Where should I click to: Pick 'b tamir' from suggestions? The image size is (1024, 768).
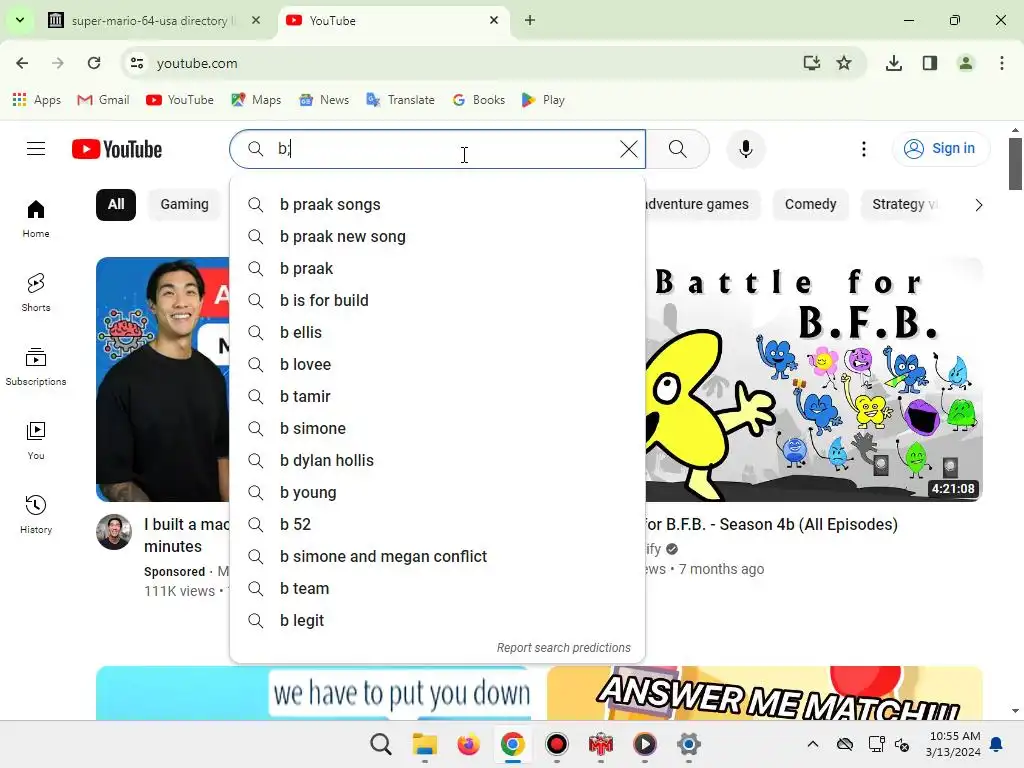[437, 396]
